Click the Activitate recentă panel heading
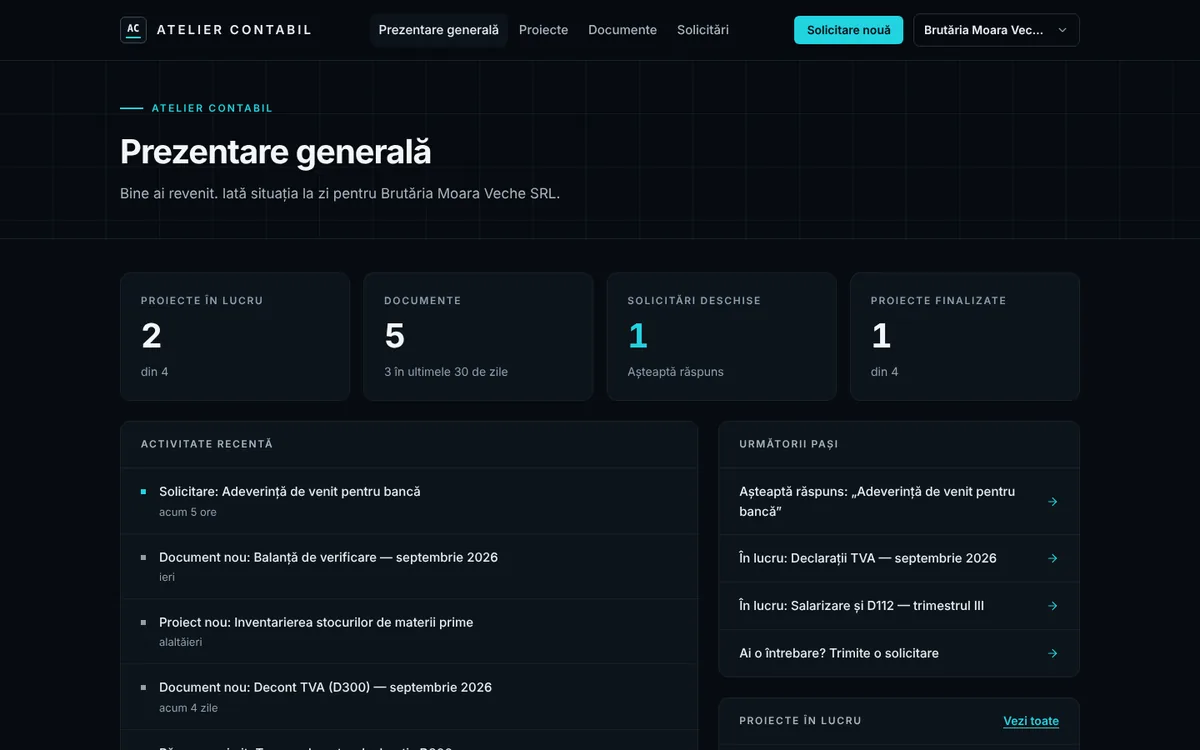 coord(207,444)
